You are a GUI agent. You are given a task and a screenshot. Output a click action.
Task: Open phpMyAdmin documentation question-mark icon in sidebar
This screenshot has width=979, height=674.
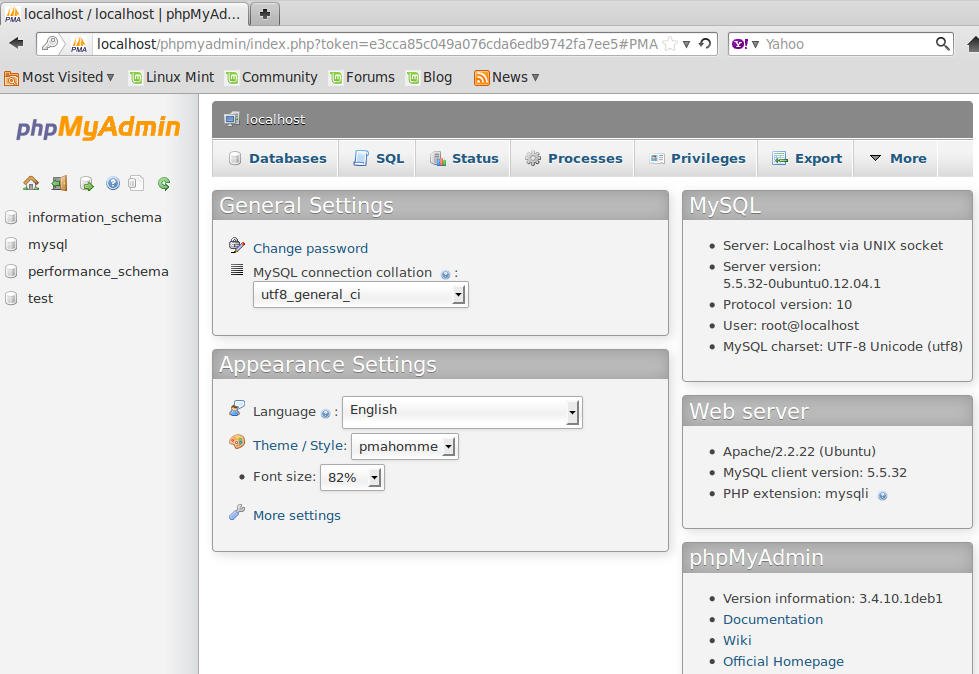tap(112, 183)
